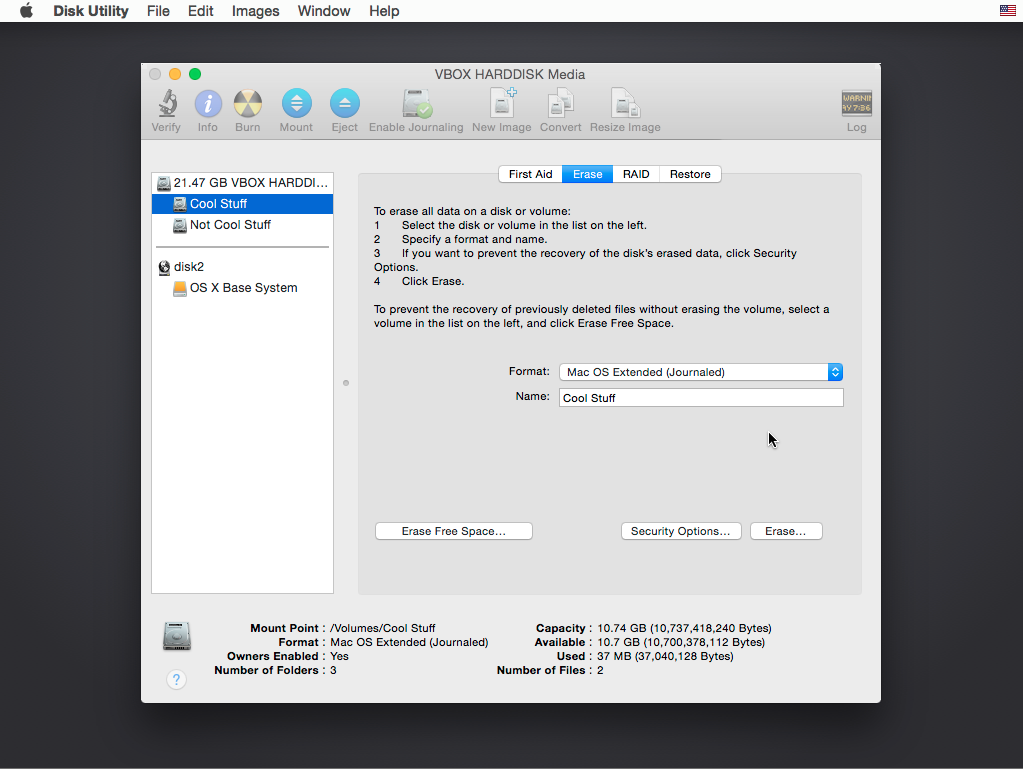Open the Info toolbar icon

pos(208,104)
